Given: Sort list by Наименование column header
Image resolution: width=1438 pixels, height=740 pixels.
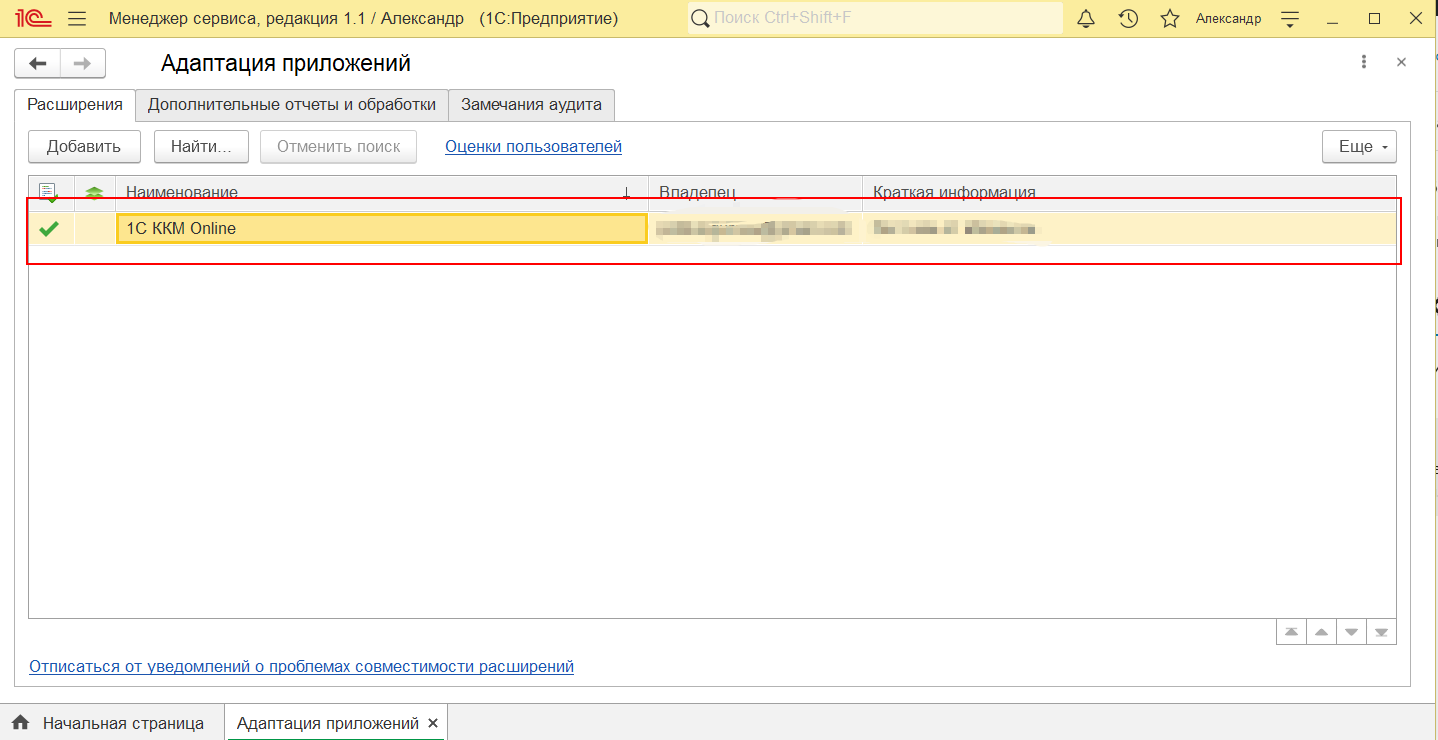Looking at the screenshot, I should pyautogui.click(x=380, y=192).
